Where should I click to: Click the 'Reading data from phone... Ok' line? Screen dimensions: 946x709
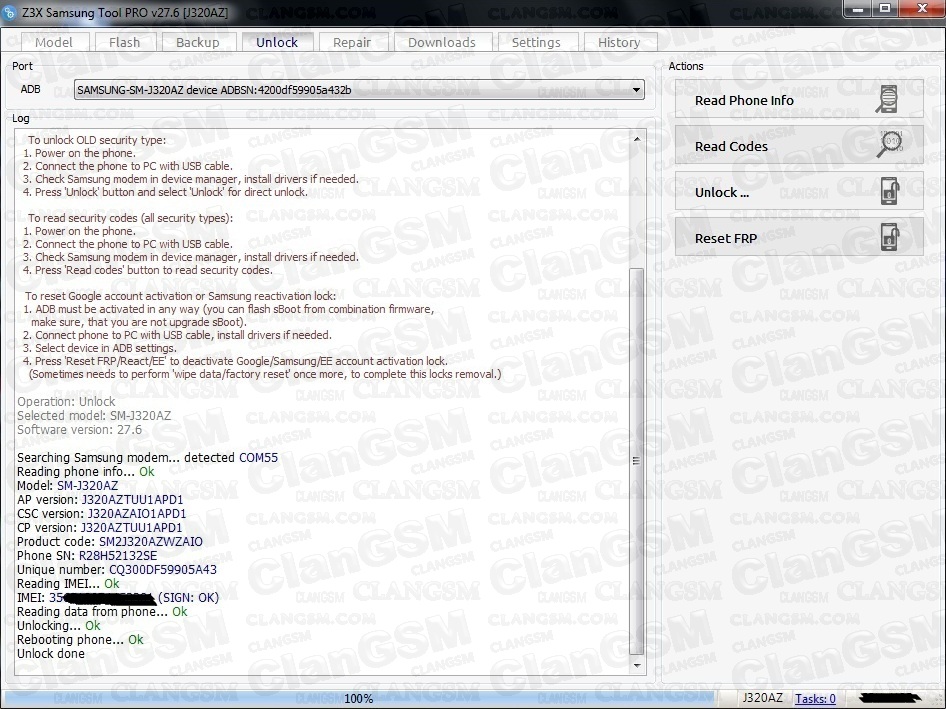click(102, 611)
